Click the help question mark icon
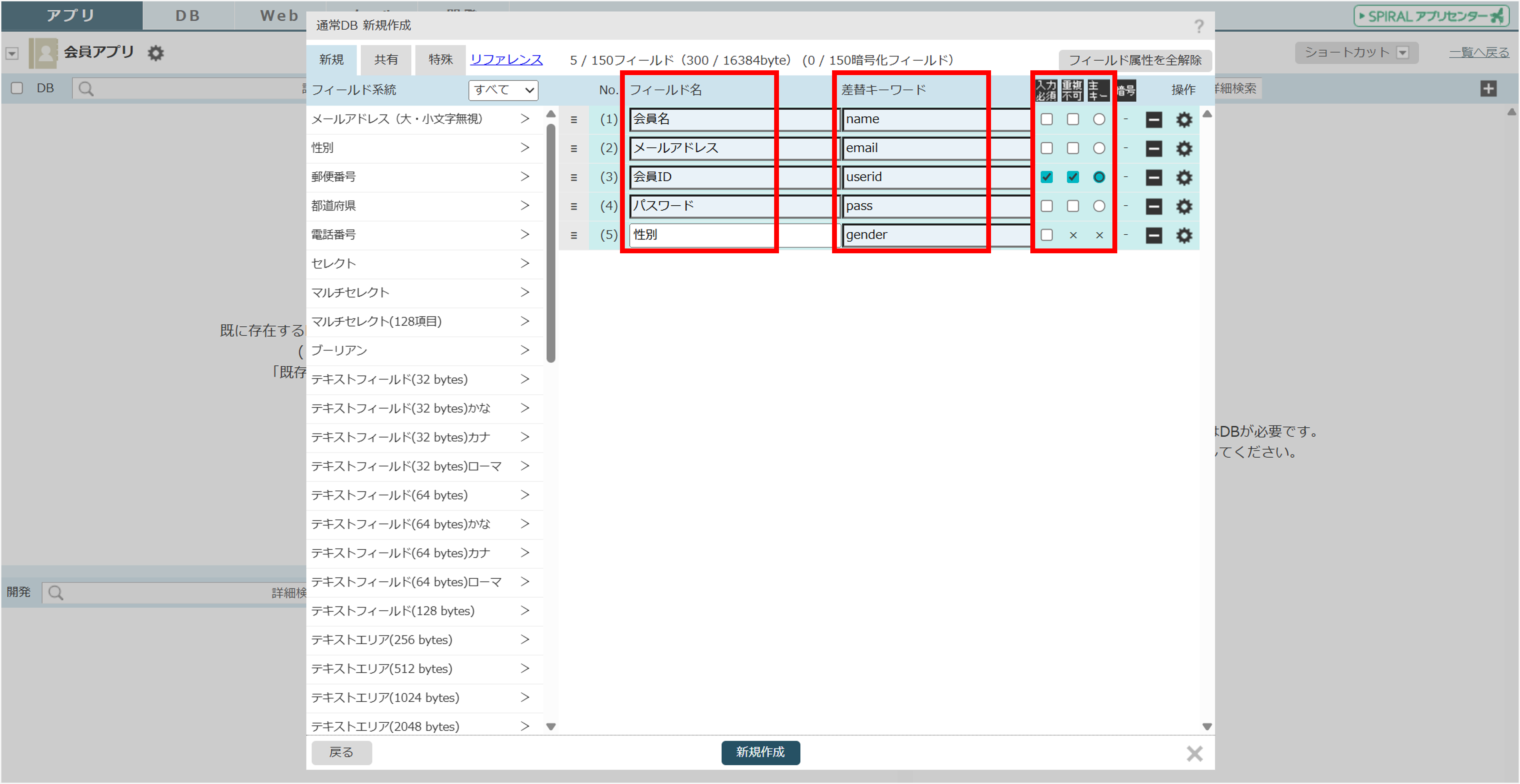Viewport: 1520px width, 784px height. [x=1198, y=26]
